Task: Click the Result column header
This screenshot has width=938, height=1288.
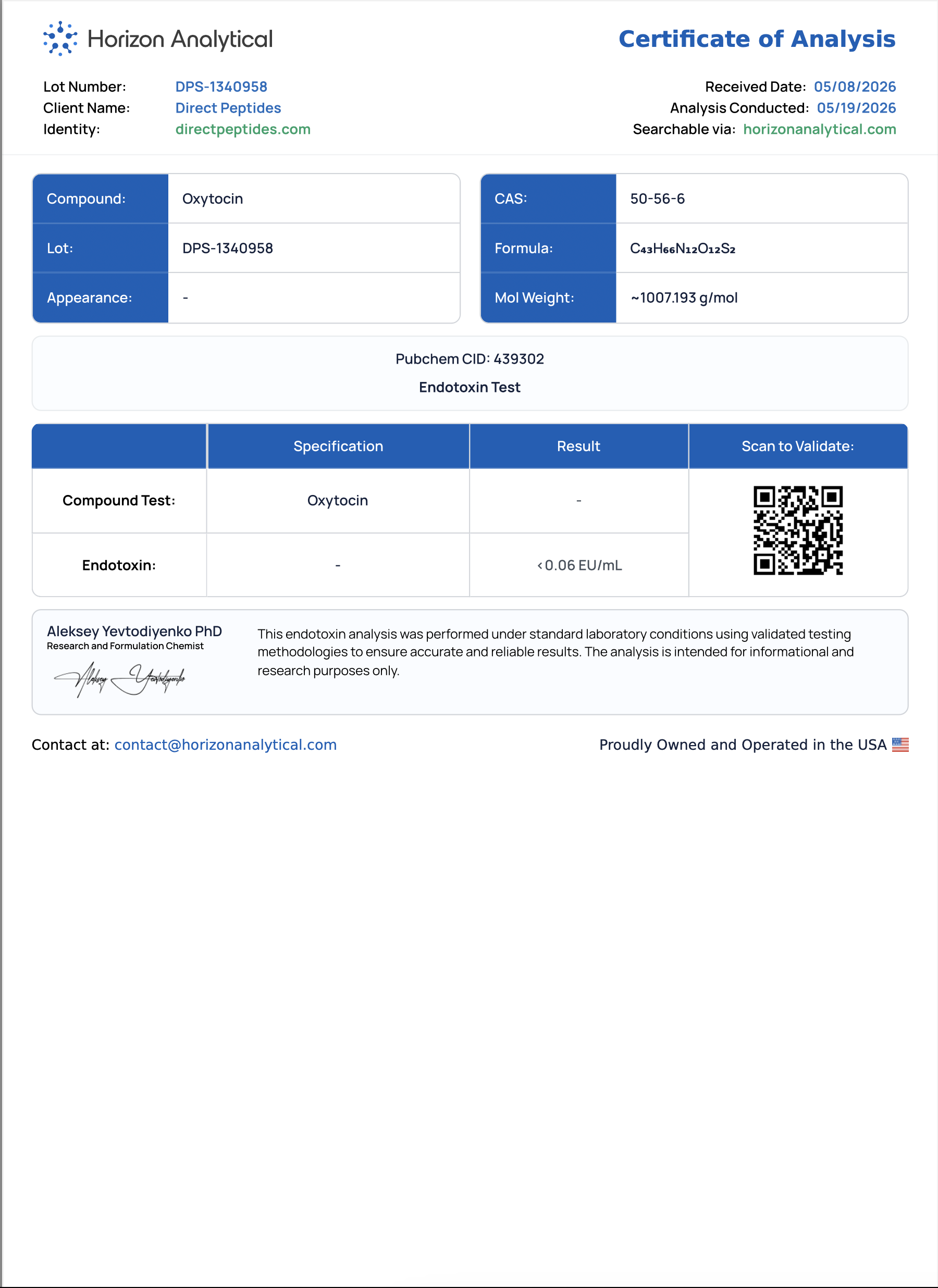Action: point(578,447)
